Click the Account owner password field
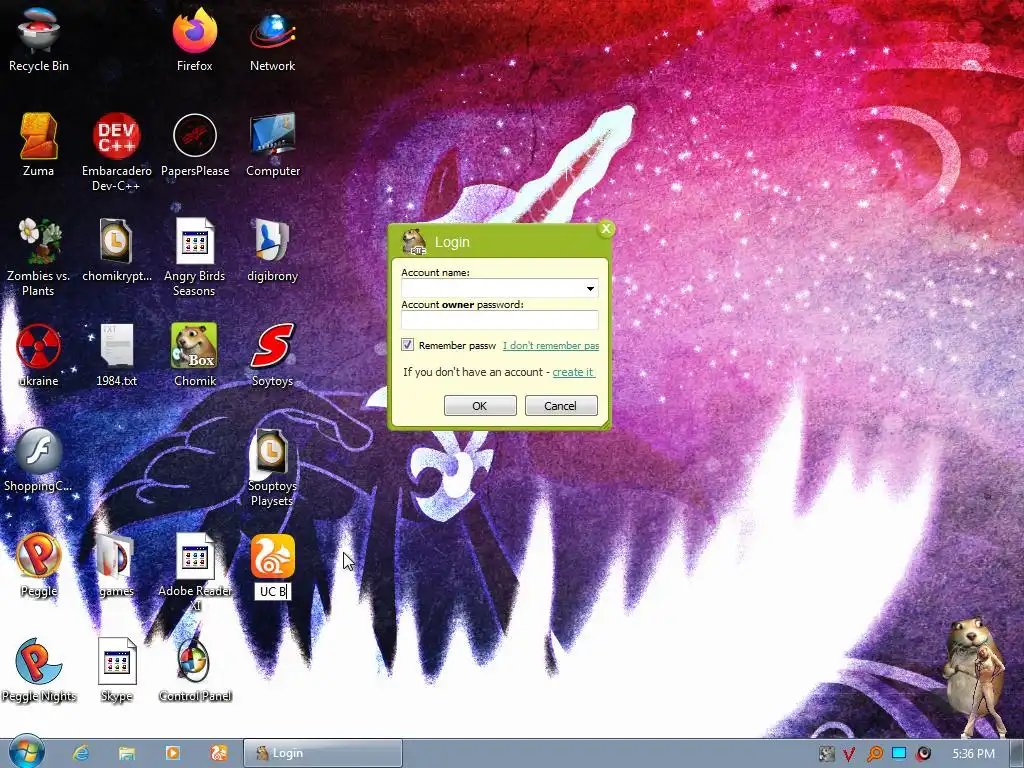 click(500, 320)
